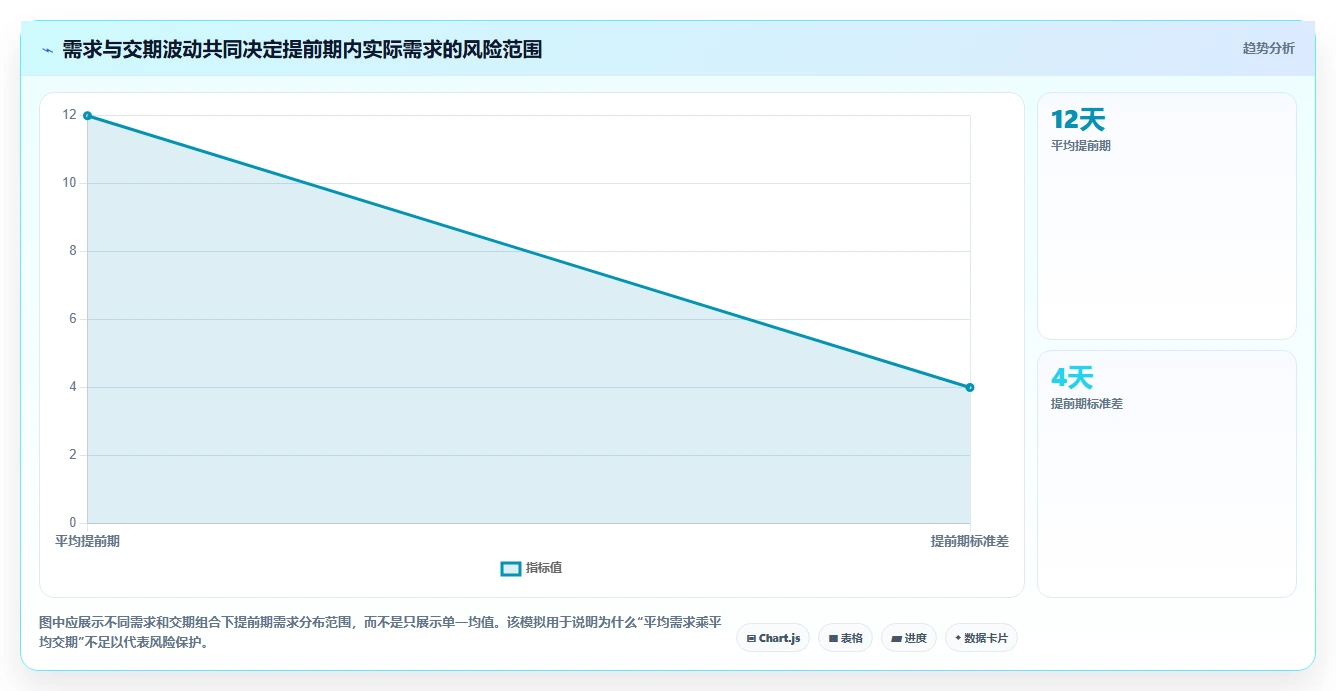1336x691 pixels.
Task: Click the 提前期标准差 card caption
Action: coord(1086,404)
